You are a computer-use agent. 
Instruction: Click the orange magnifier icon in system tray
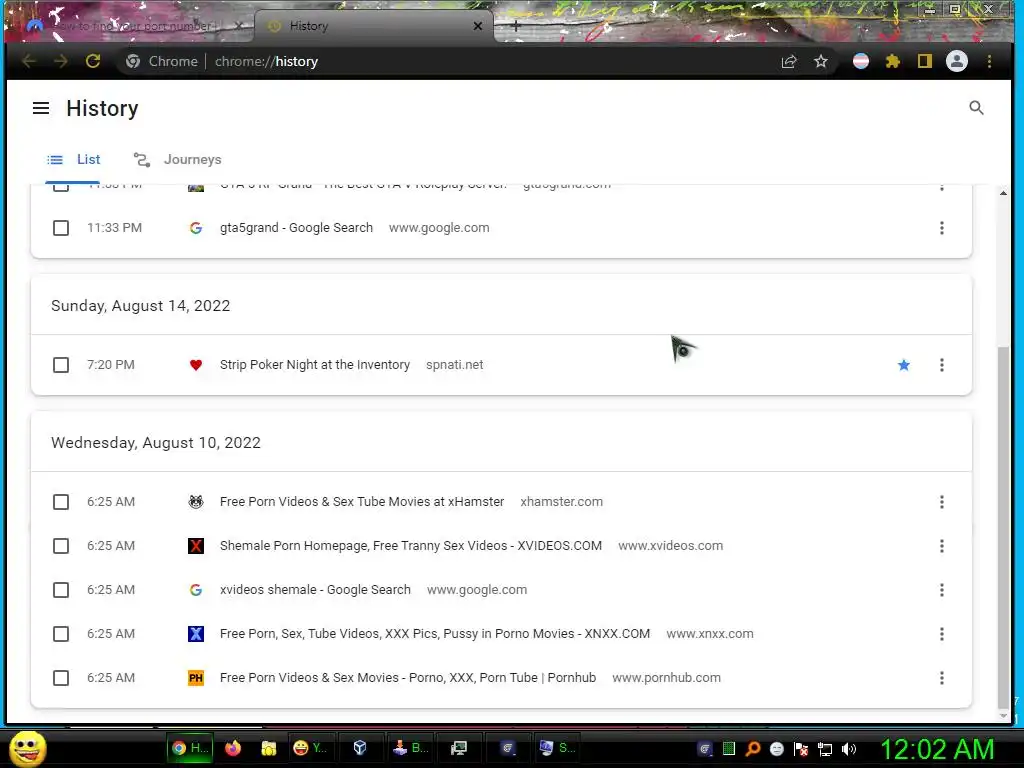click(753, 749)
